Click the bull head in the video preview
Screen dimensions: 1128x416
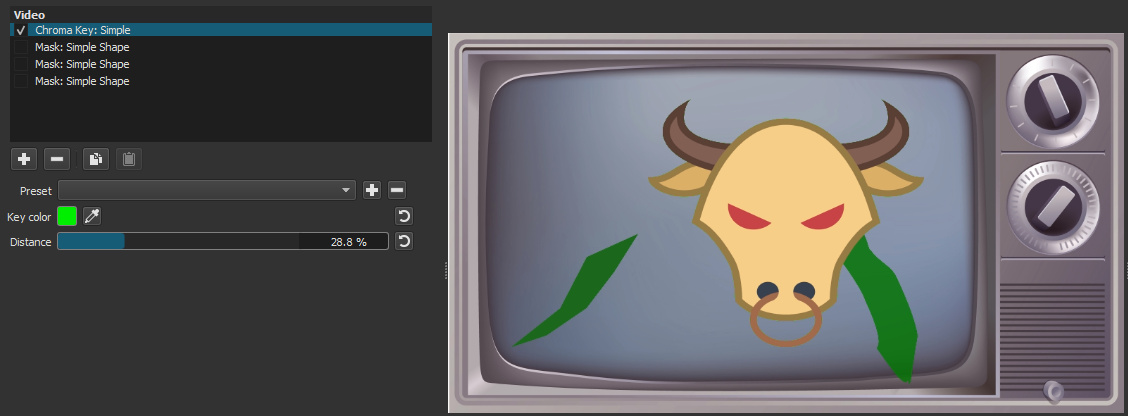786,223
